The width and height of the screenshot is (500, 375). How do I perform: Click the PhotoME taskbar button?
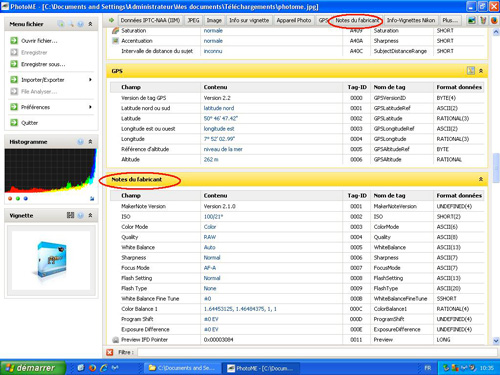261,368
